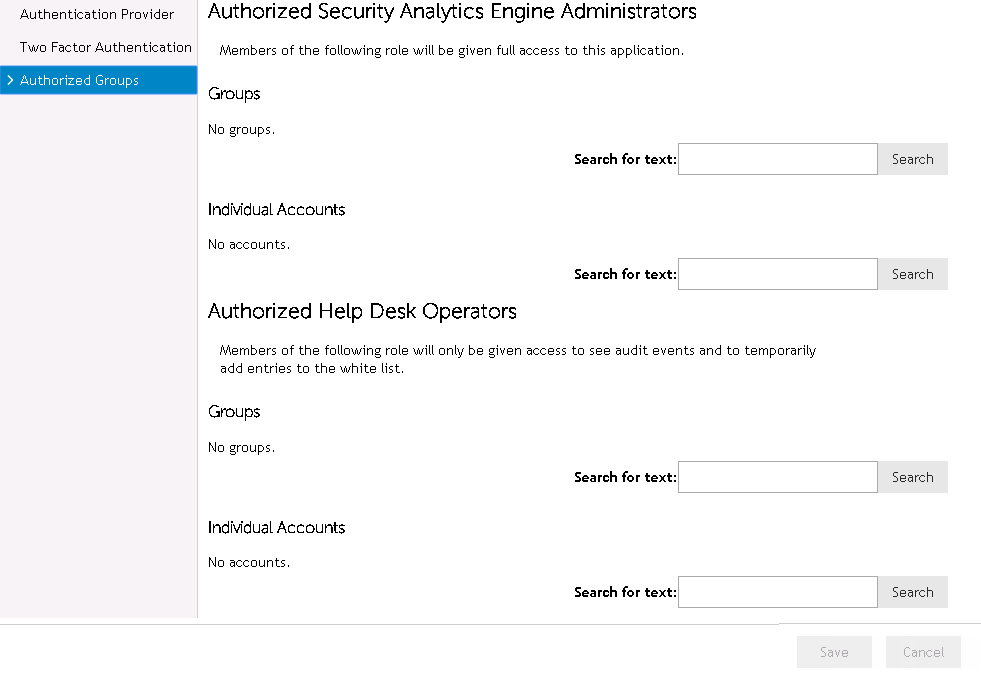Open the Authentication Provider page
This screenshot has width=981, height=676.
(97, 15)
